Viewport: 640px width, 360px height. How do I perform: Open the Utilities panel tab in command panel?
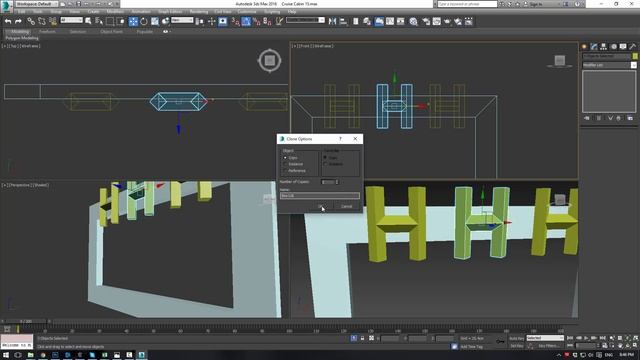pyautogui.click(x=633, y=47)
